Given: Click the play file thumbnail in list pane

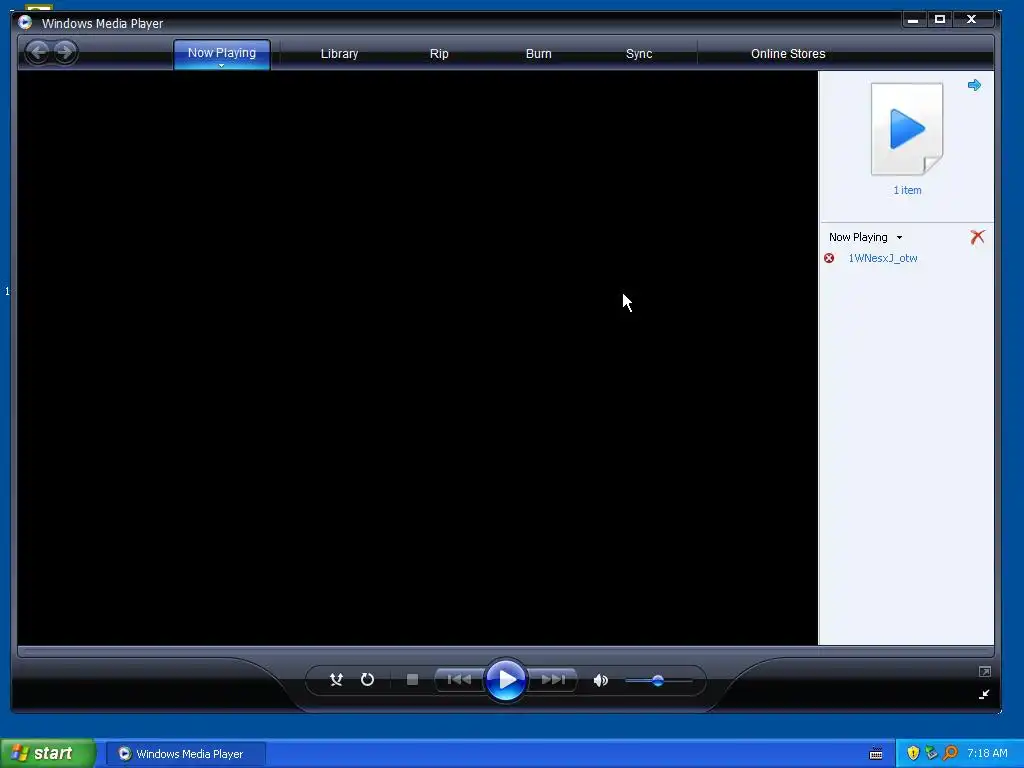Looking at the screenshot, I should click(x=907, y=129).
